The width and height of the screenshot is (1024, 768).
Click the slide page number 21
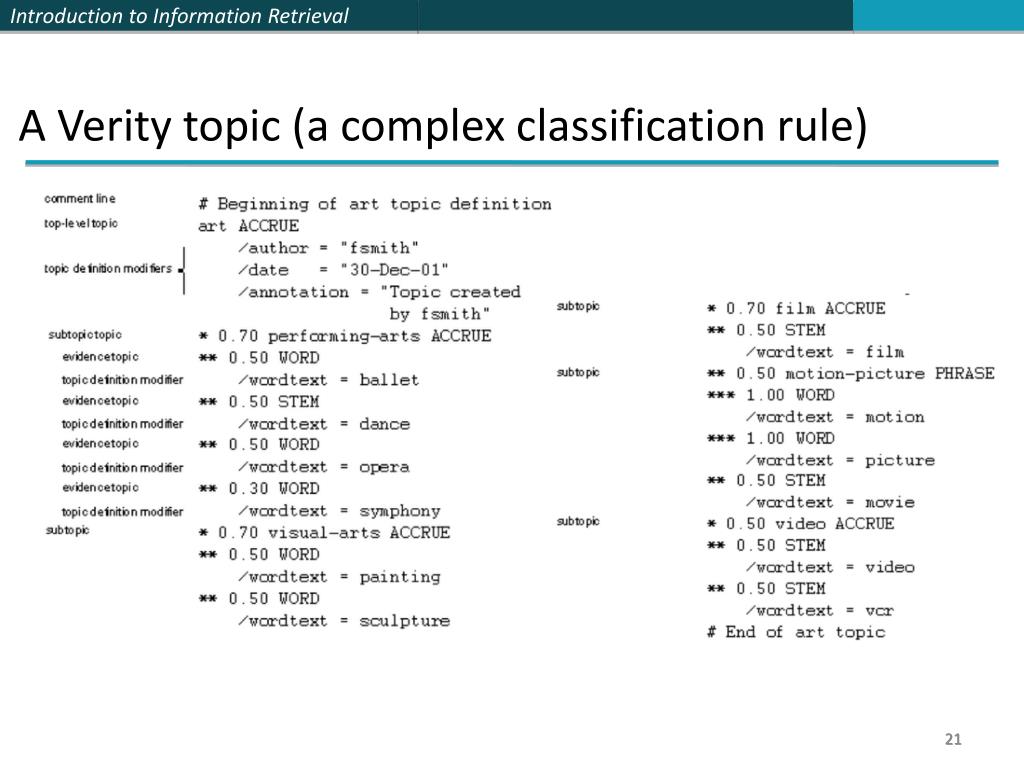tap(953, 739)
